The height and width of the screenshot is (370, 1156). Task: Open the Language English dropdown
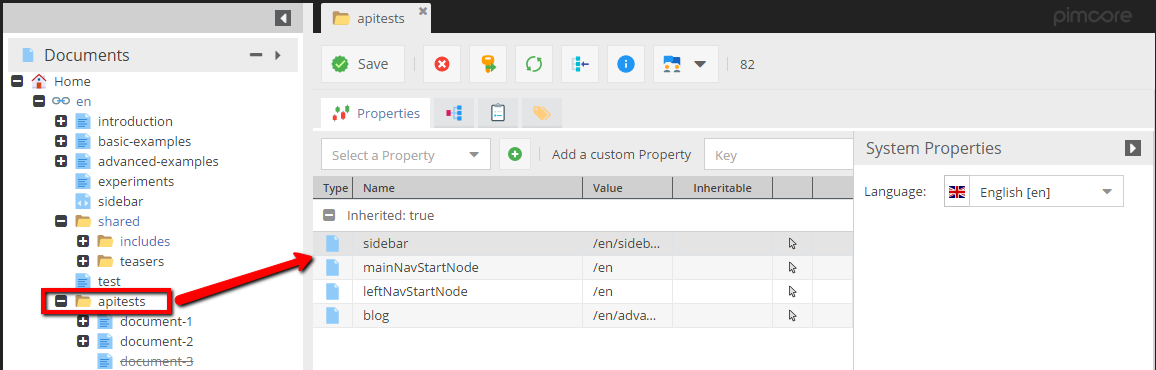[x=1034, y=192]
